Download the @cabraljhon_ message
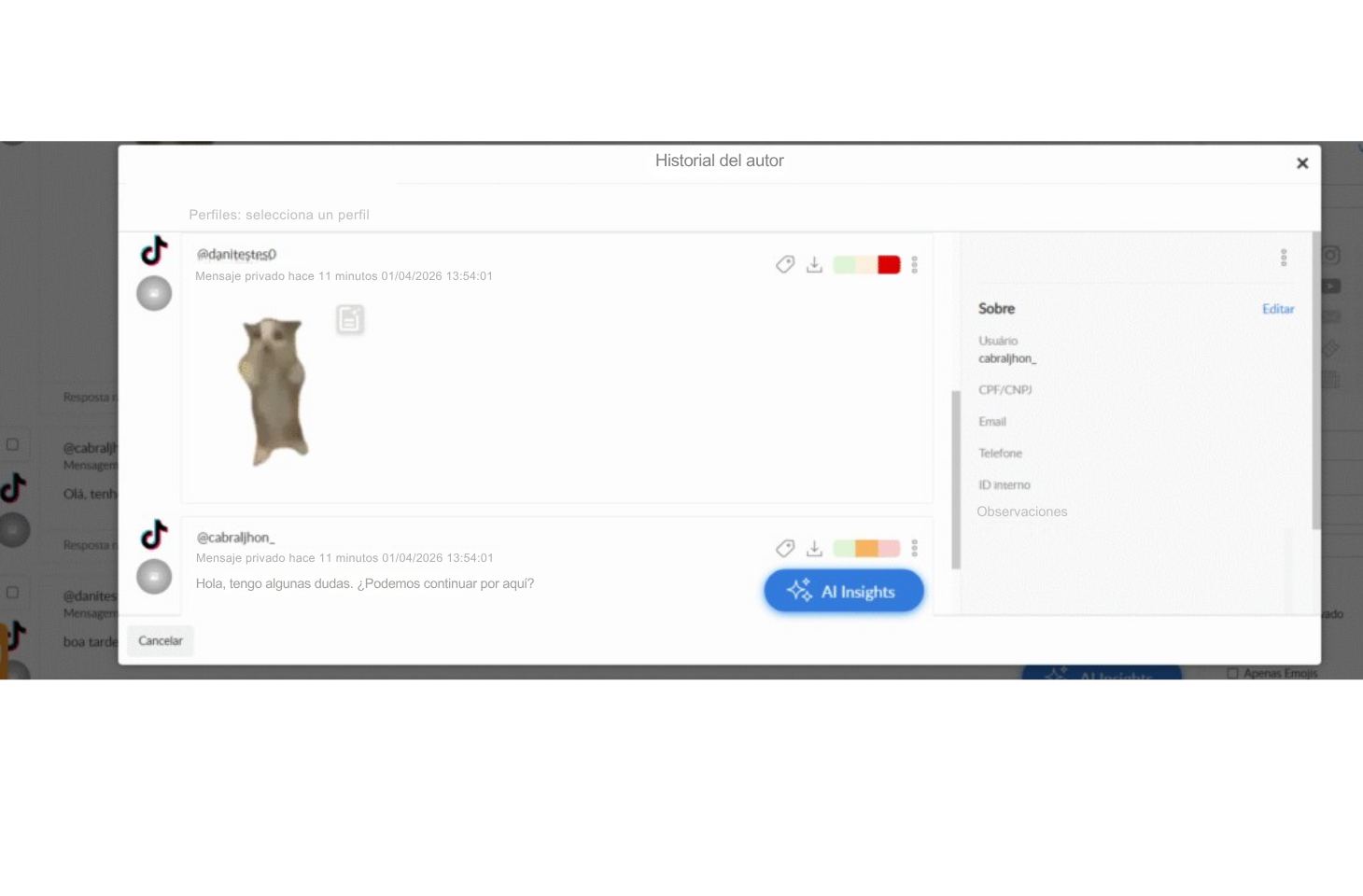The image size is (1363, 896). [814, 549]
